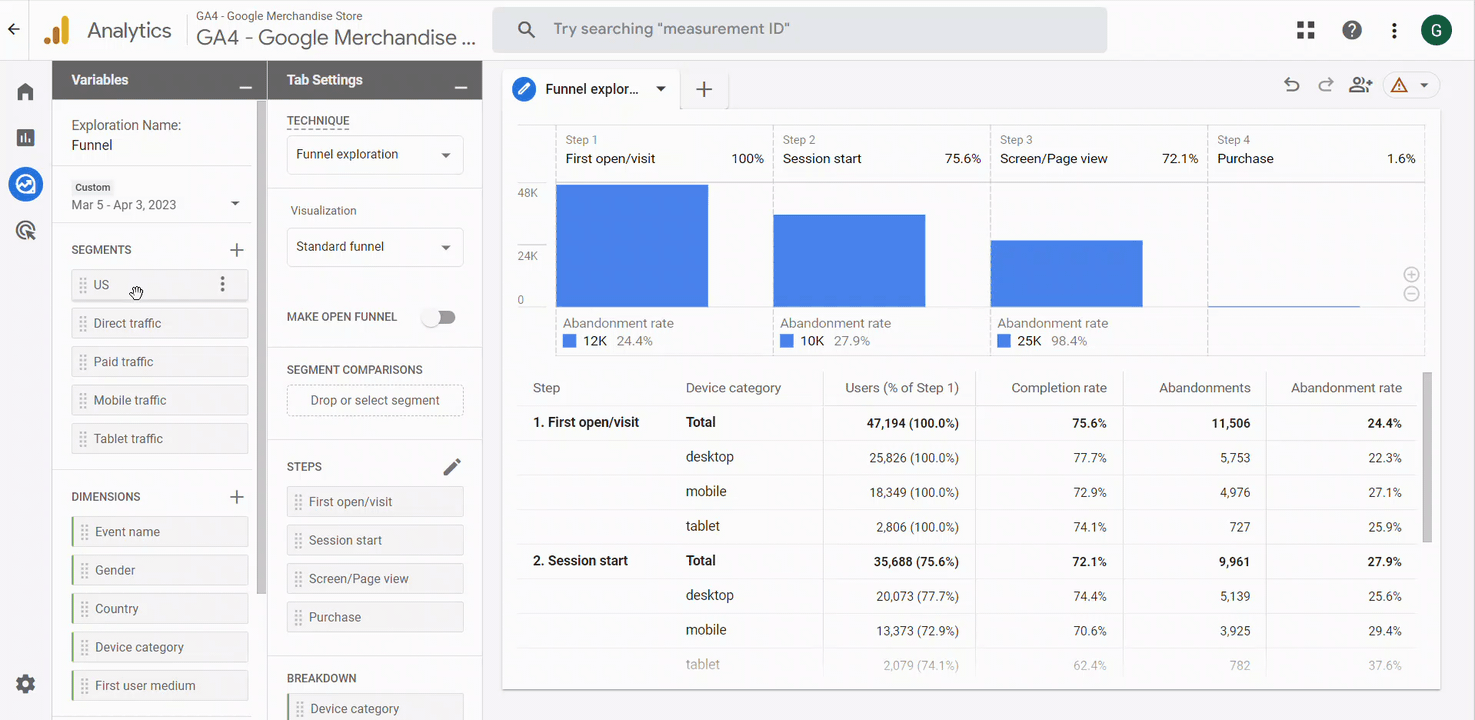Viewport: 1475px width, 720px height.
Task: Zoom out on the funnel chart
Action: [x=1411, y=293]
